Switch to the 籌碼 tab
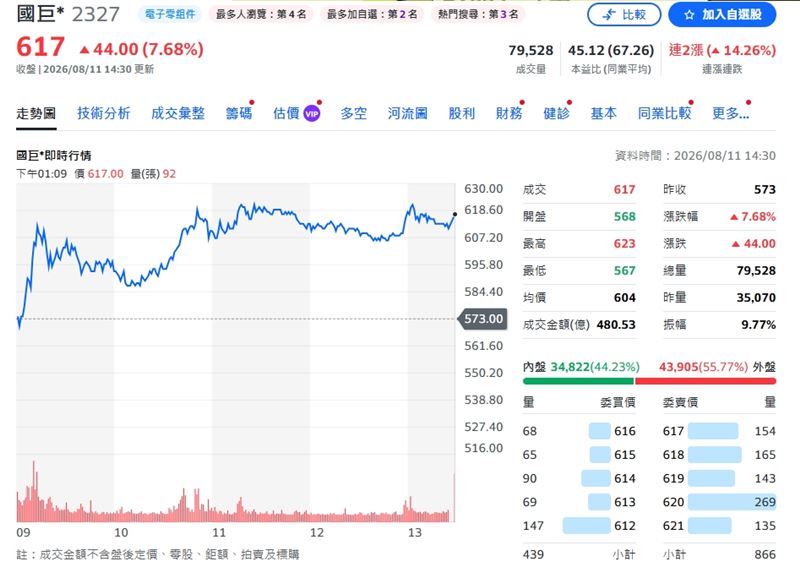800x572 pixels. click(239, 113)
